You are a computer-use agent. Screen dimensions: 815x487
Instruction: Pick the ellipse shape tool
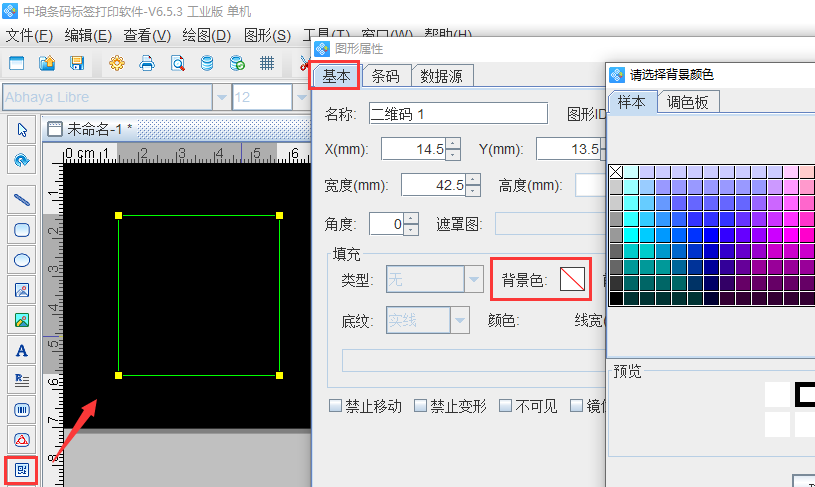pos(21,260)
